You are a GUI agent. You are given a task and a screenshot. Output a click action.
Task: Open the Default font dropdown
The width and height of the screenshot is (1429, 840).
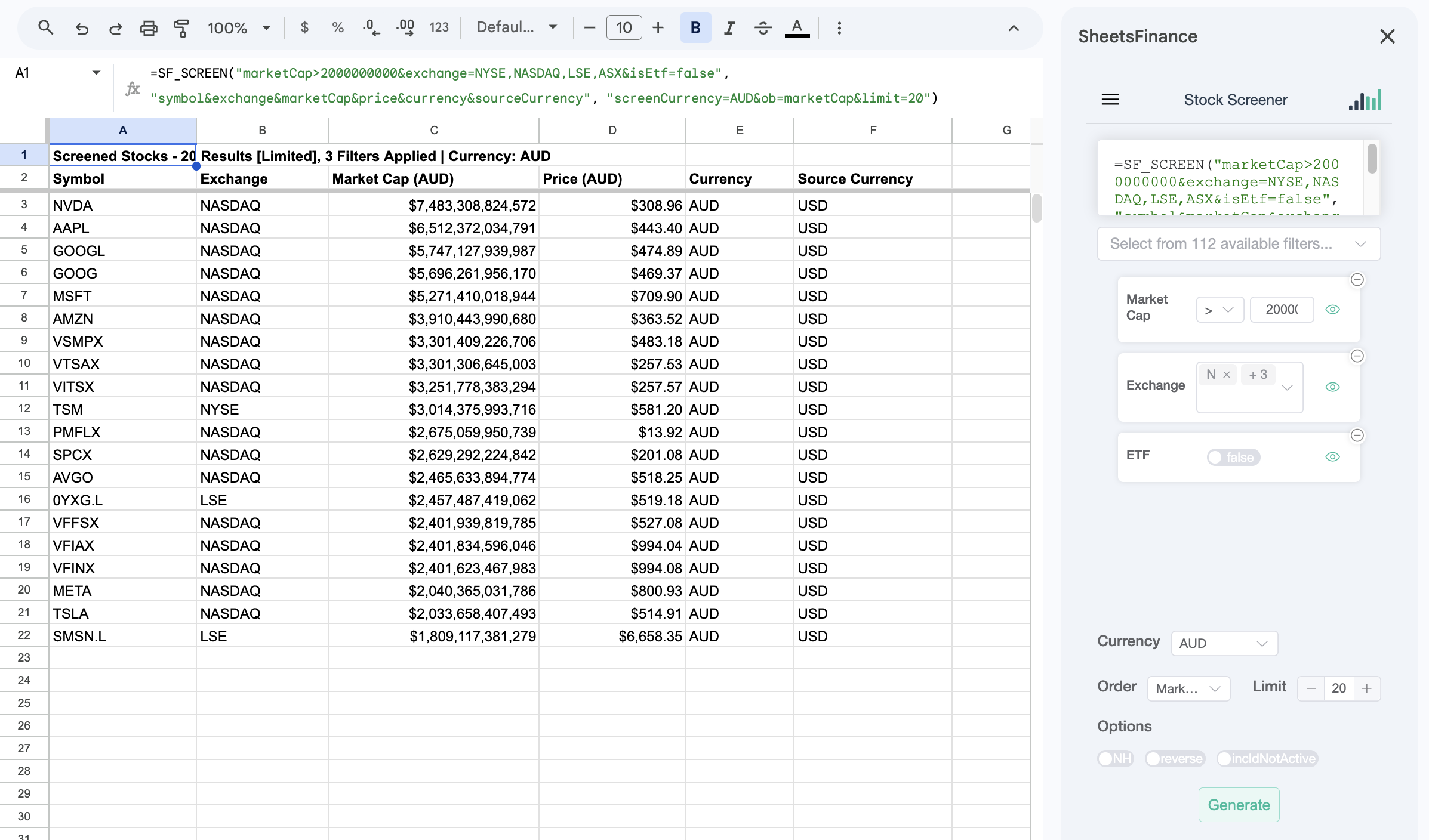(x=517, y=27)
